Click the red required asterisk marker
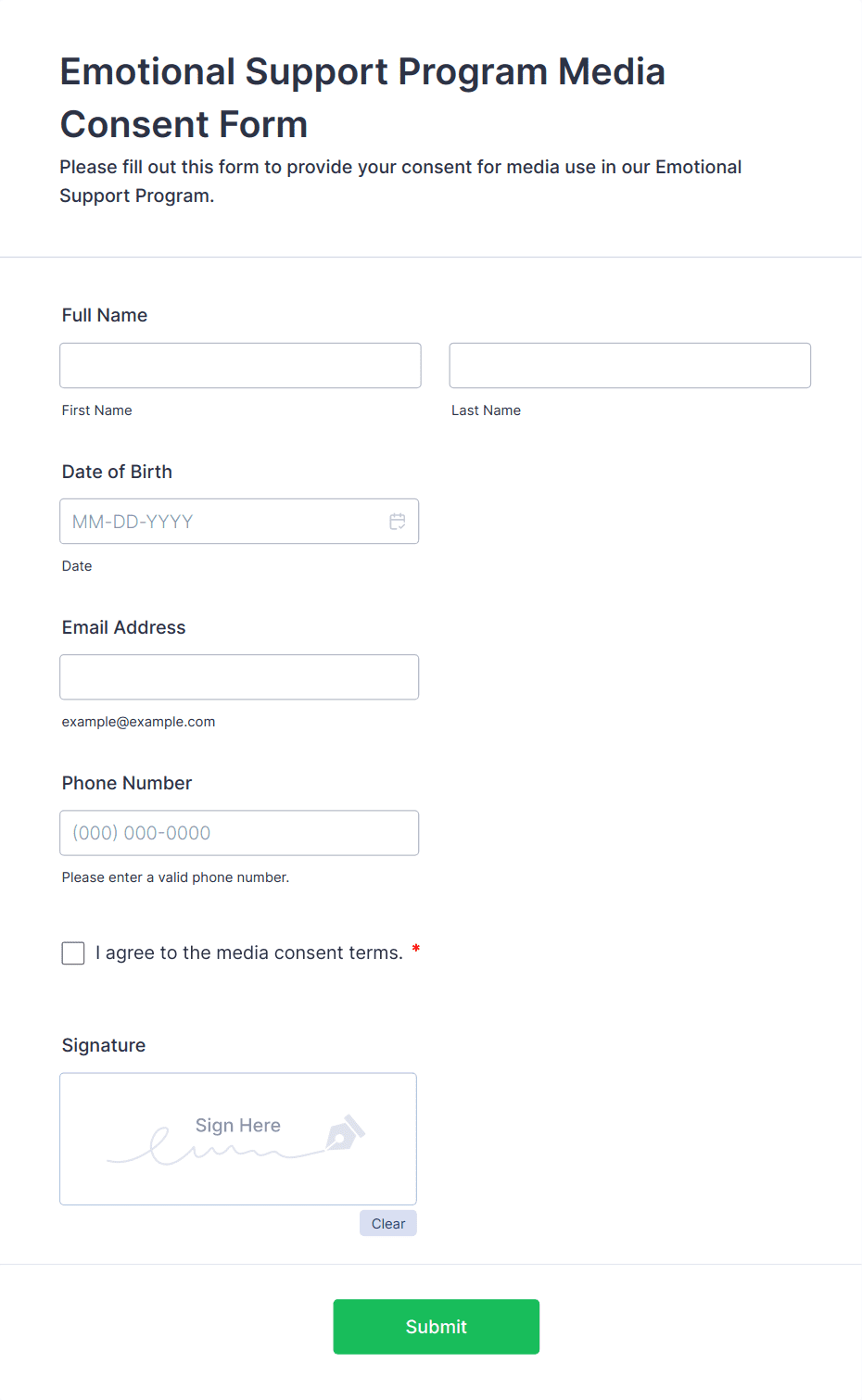 pos(416,948)
